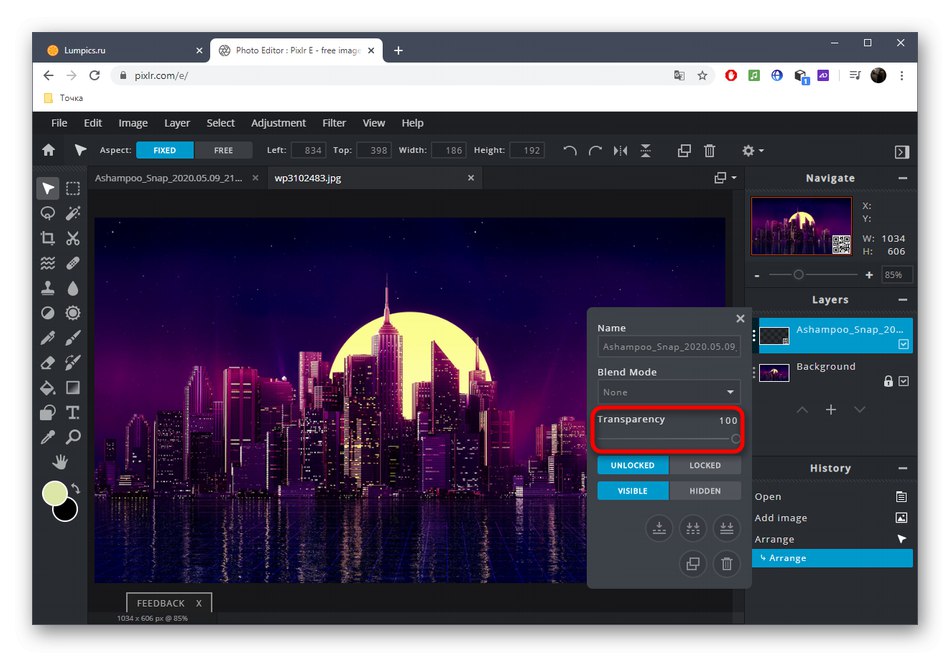
Task: Select the Heal bandage tool
Action: (x=73, y=263)
